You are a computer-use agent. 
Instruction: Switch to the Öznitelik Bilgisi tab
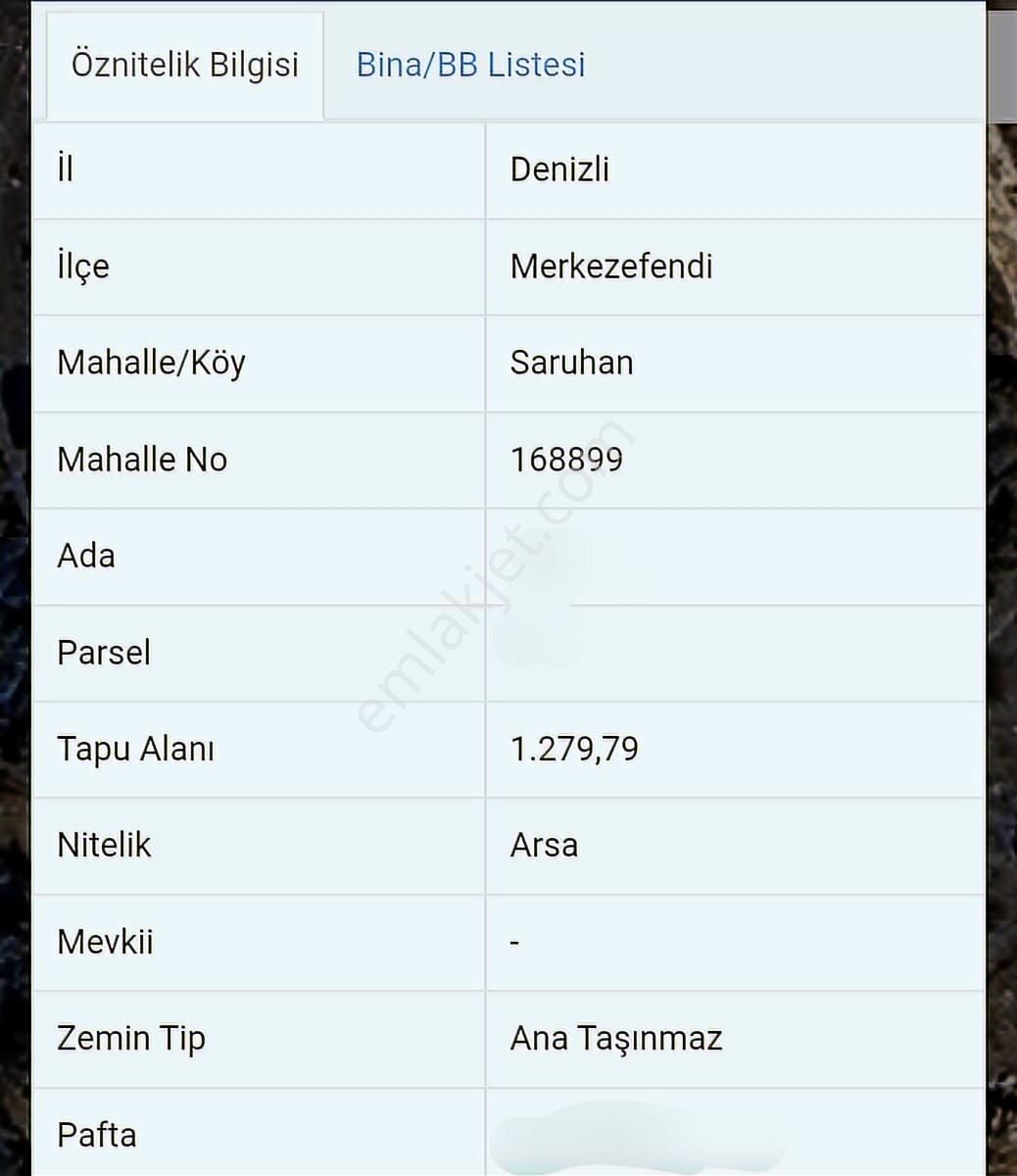pos(185,65)
